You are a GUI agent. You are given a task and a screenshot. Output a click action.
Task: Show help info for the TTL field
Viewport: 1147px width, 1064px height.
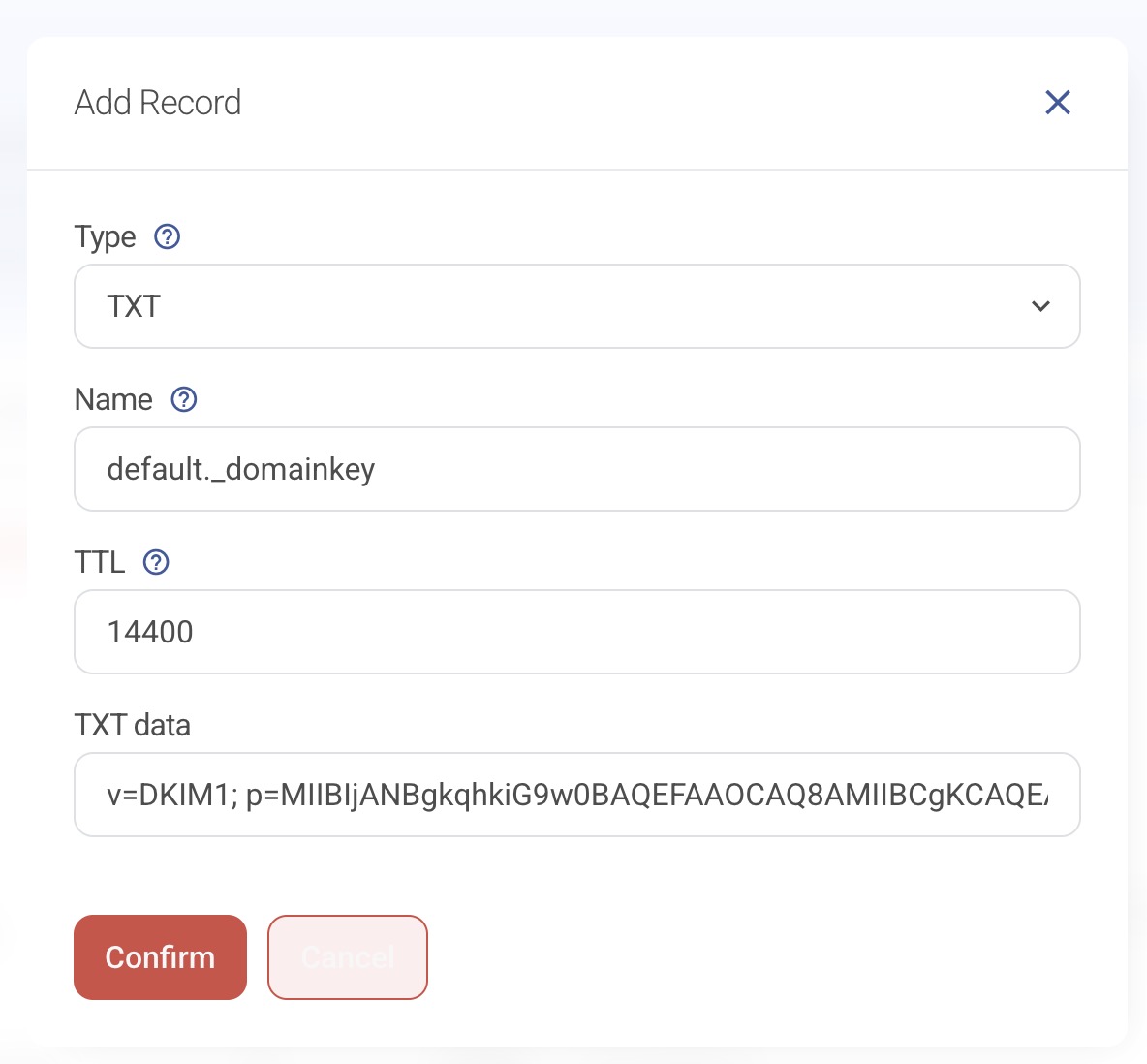pos(156,562)
